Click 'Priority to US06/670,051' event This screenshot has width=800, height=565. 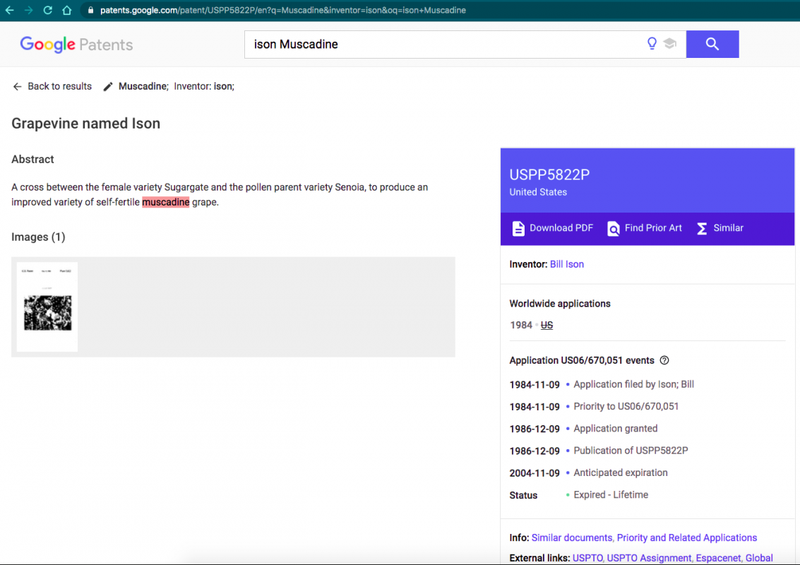[x=626, y=406]
